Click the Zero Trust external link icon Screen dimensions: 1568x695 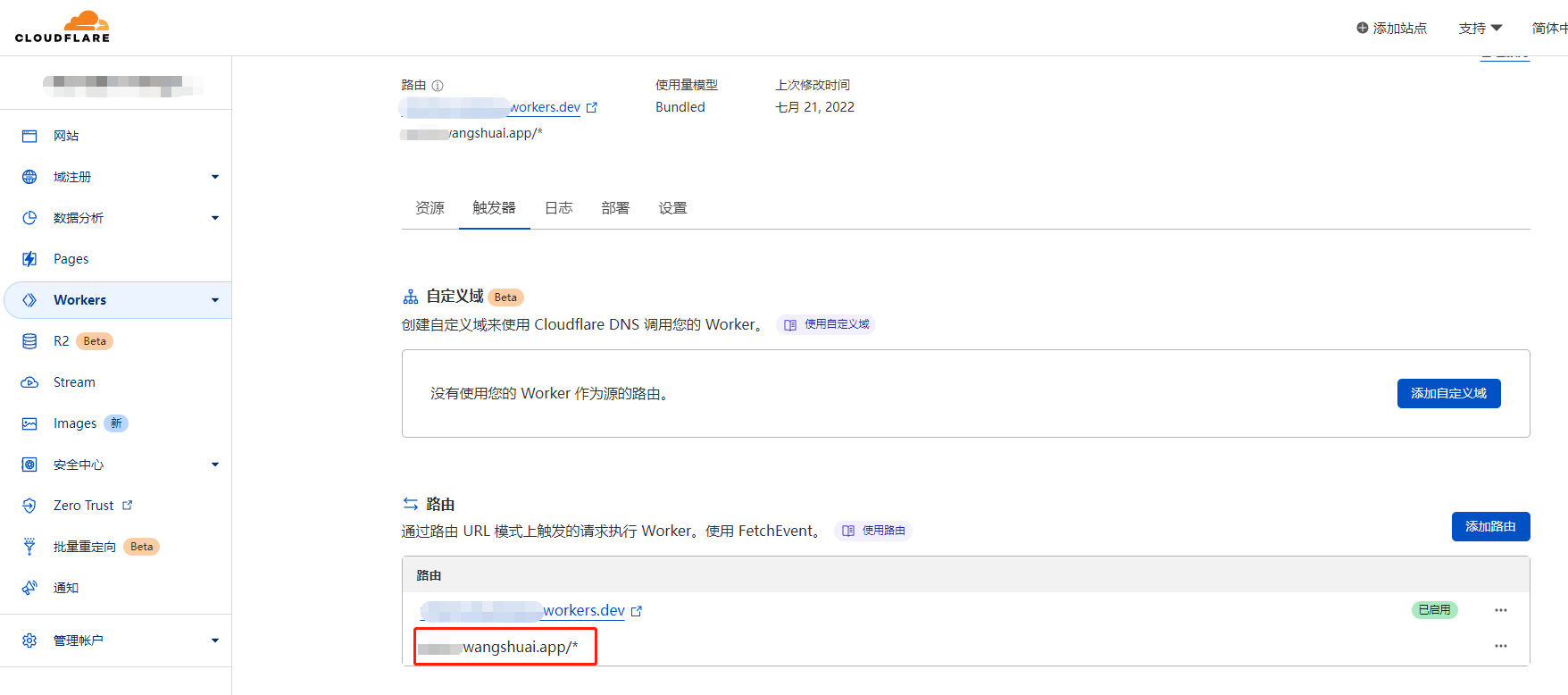click(x=128, y=505)
